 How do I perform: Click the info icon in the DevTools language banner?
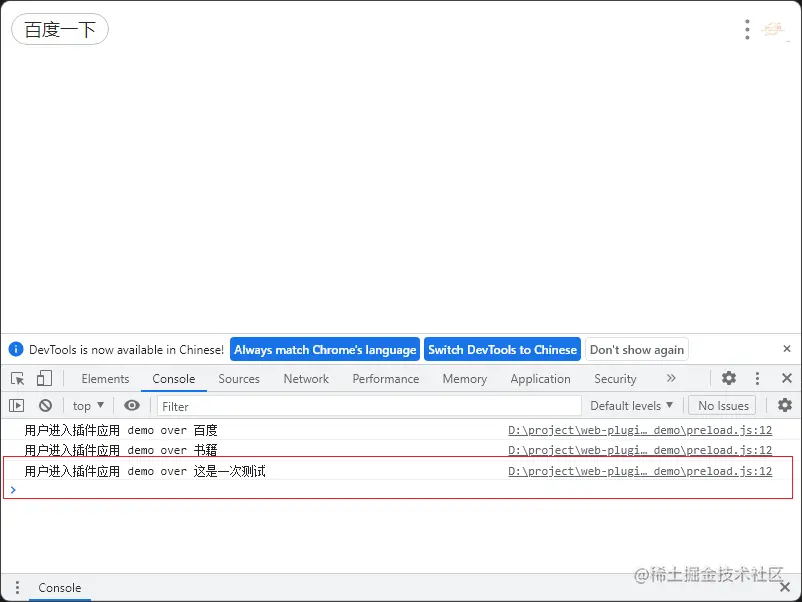tap(16, 349)
